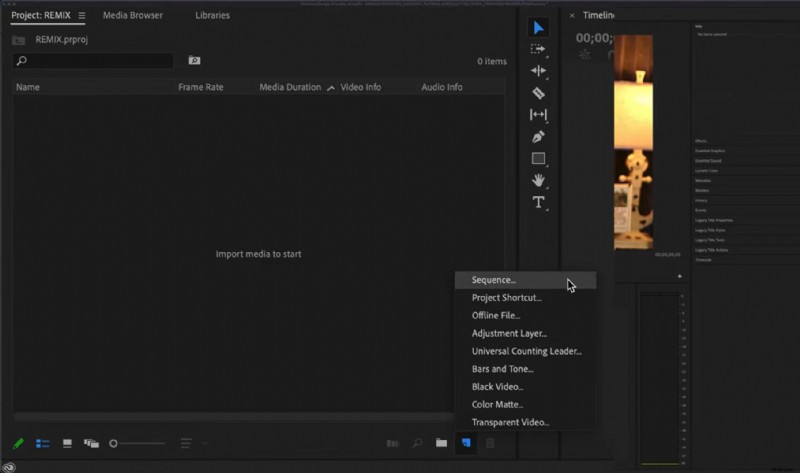The image size is (800, 473).
Task: Select the Hand tool
Action: pos(538,181)
